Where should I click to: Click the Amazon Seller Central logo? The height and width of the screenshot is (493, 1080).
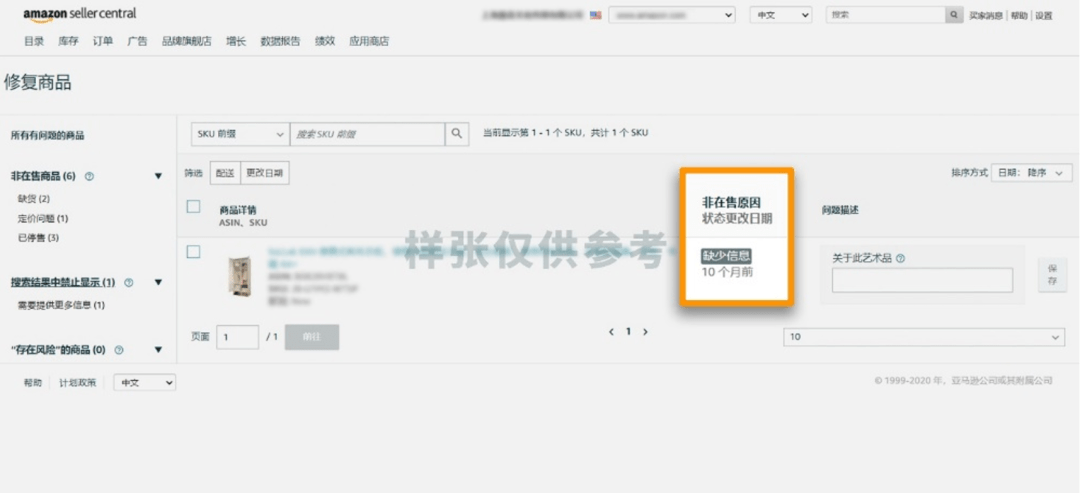click(x=80, y=14)
